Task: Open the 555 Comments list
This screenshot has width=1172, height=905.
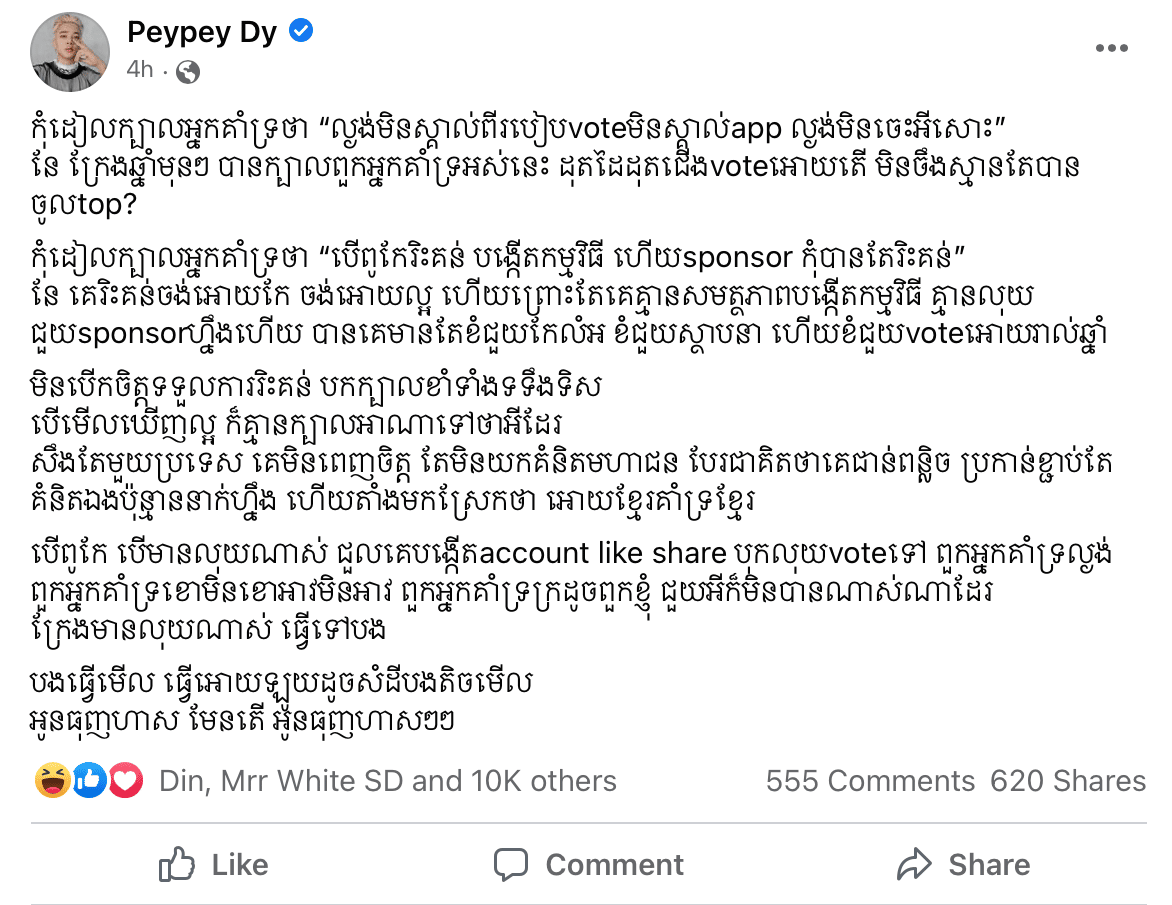Action: [x=870, y=781]
